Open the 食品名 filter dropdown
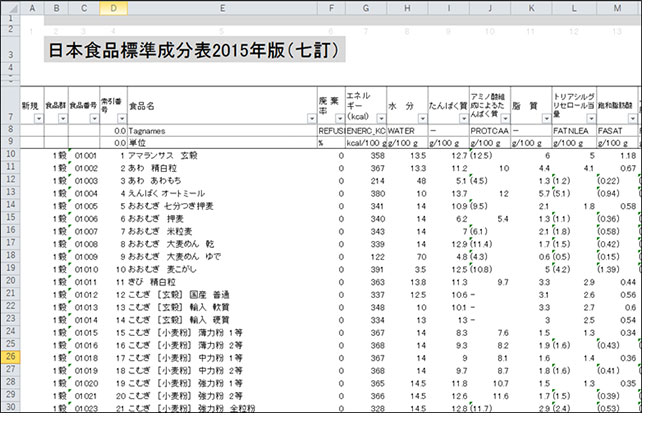The height and width of the screenshot is (422, 667). (311, 119)
